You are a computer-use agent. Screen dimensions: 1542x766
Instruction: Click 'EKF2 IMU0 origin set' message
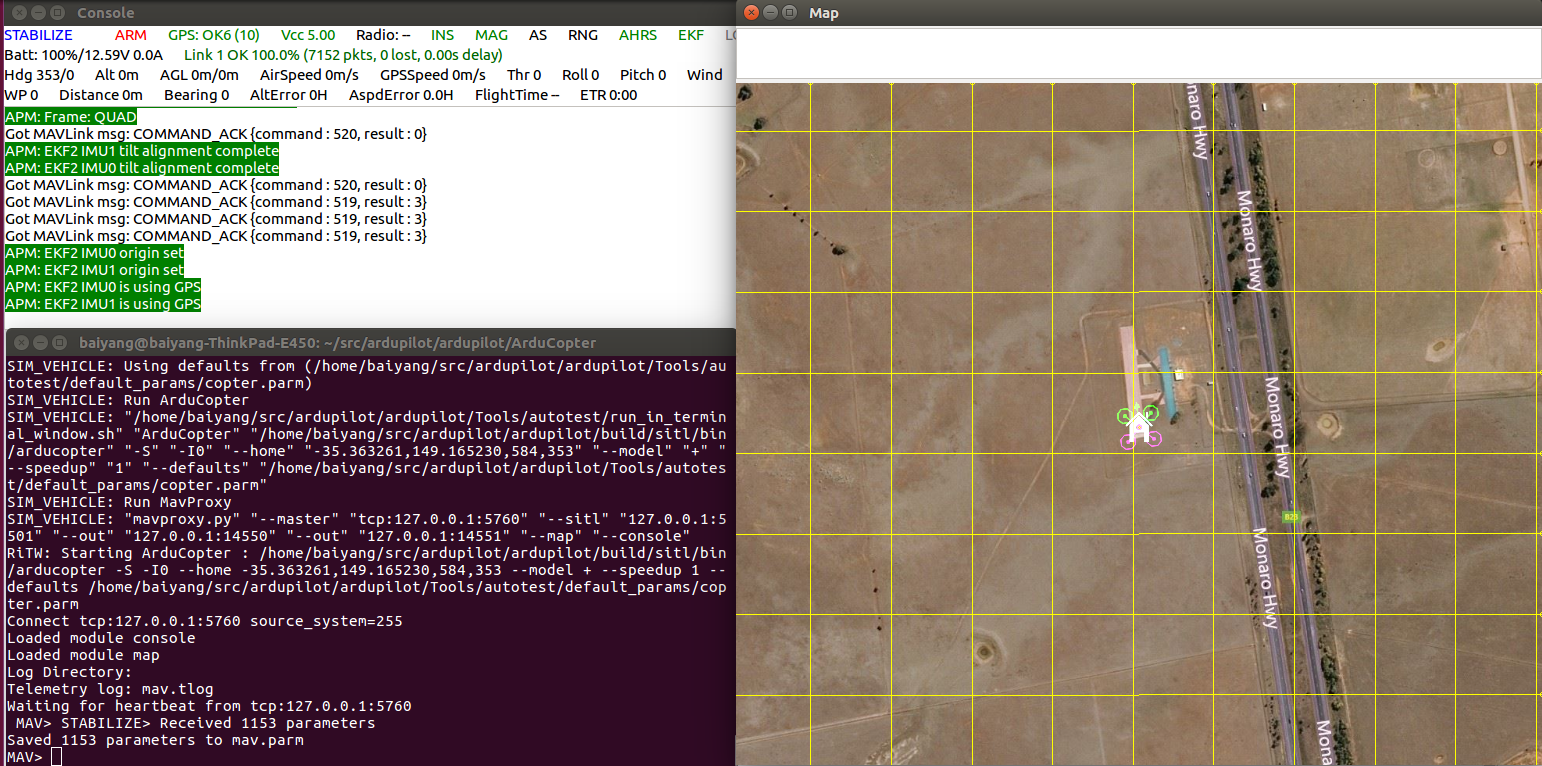[x=94, y=253]
